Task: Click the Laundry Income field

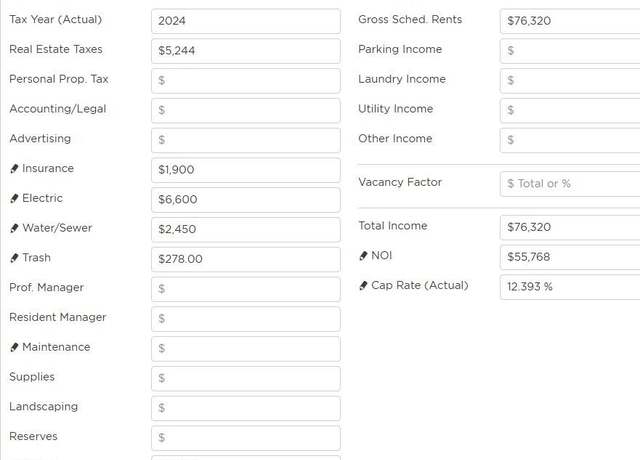Action: coord(570,81)
